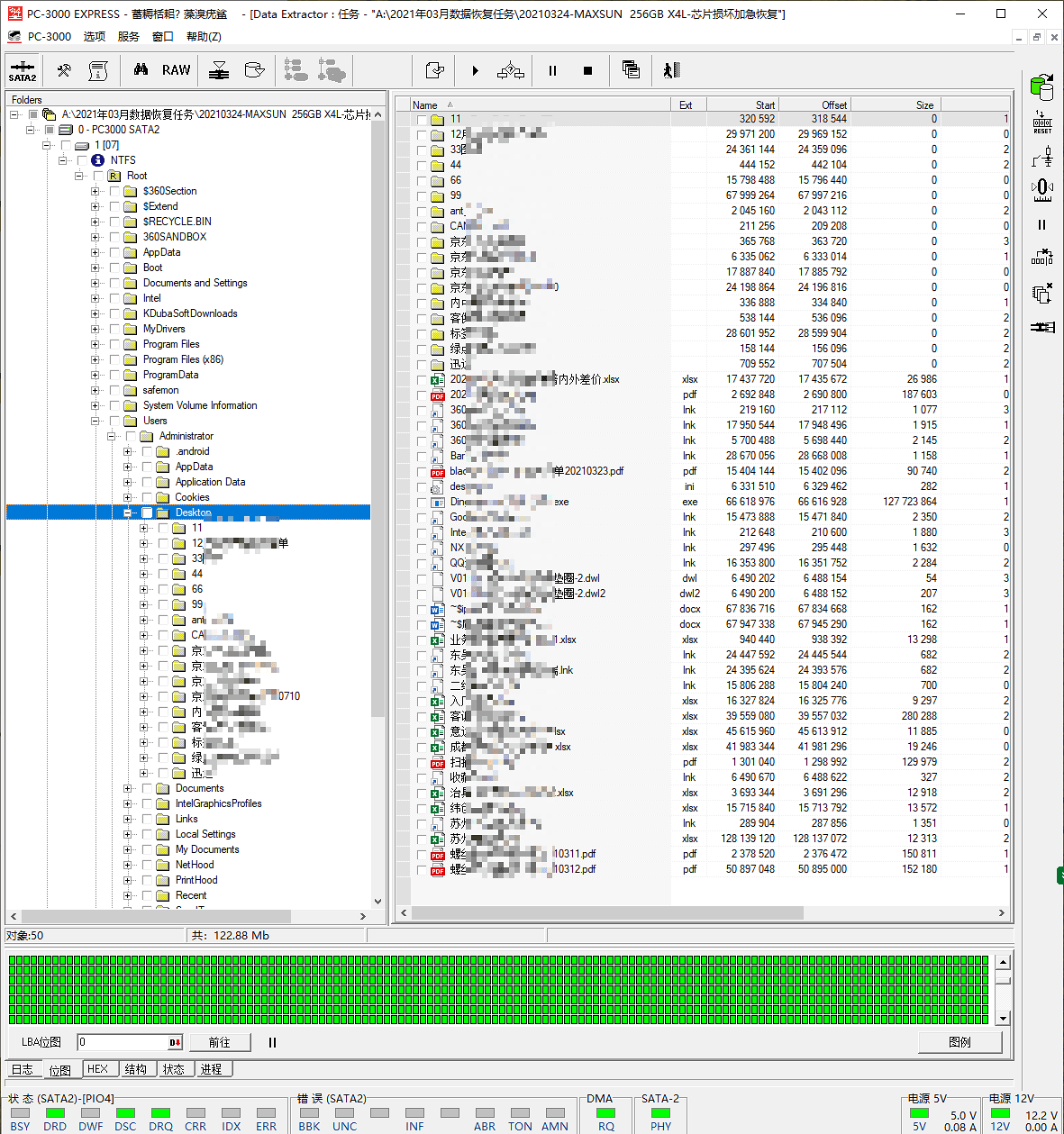Expand the Cookies folder node
1064x1134 pixels.
(x=128, y=497)
